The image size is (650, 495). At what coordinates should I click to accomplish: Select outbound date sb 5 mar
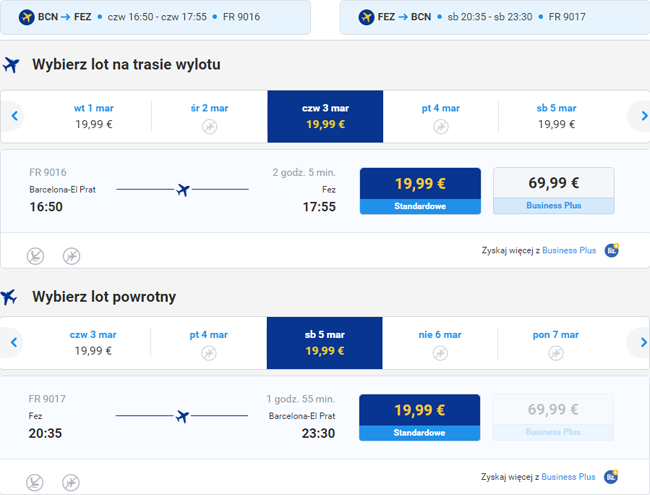[556, 117]
